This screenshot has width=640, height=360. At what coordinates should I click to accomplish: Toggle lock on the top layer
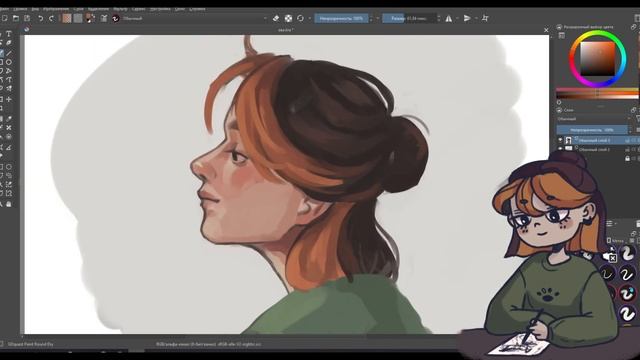[627, 140]
